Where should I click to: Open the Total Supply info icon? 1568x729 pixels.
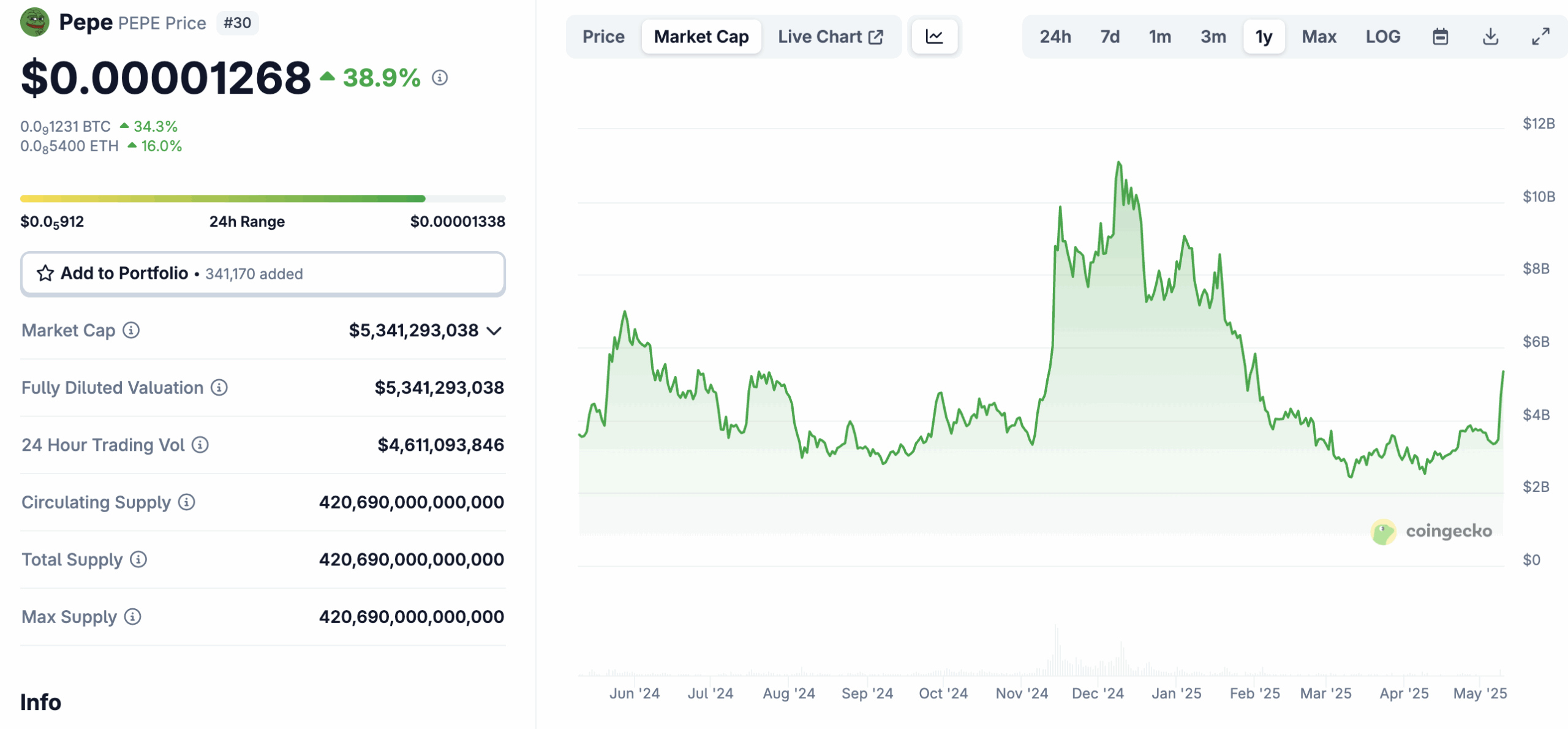[x=138, y=559]
